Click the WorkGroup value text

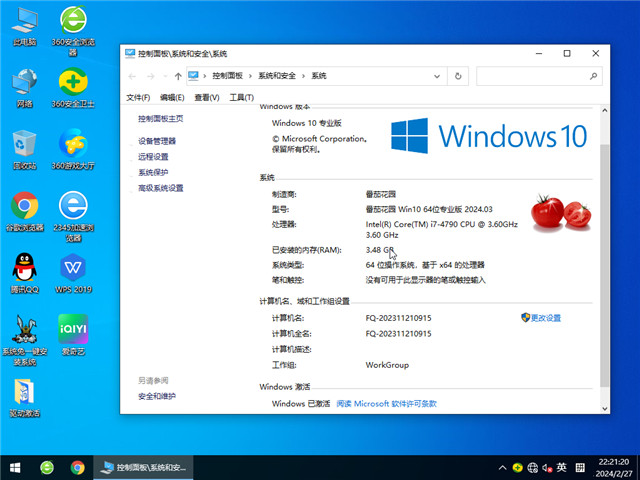[387, 365]
